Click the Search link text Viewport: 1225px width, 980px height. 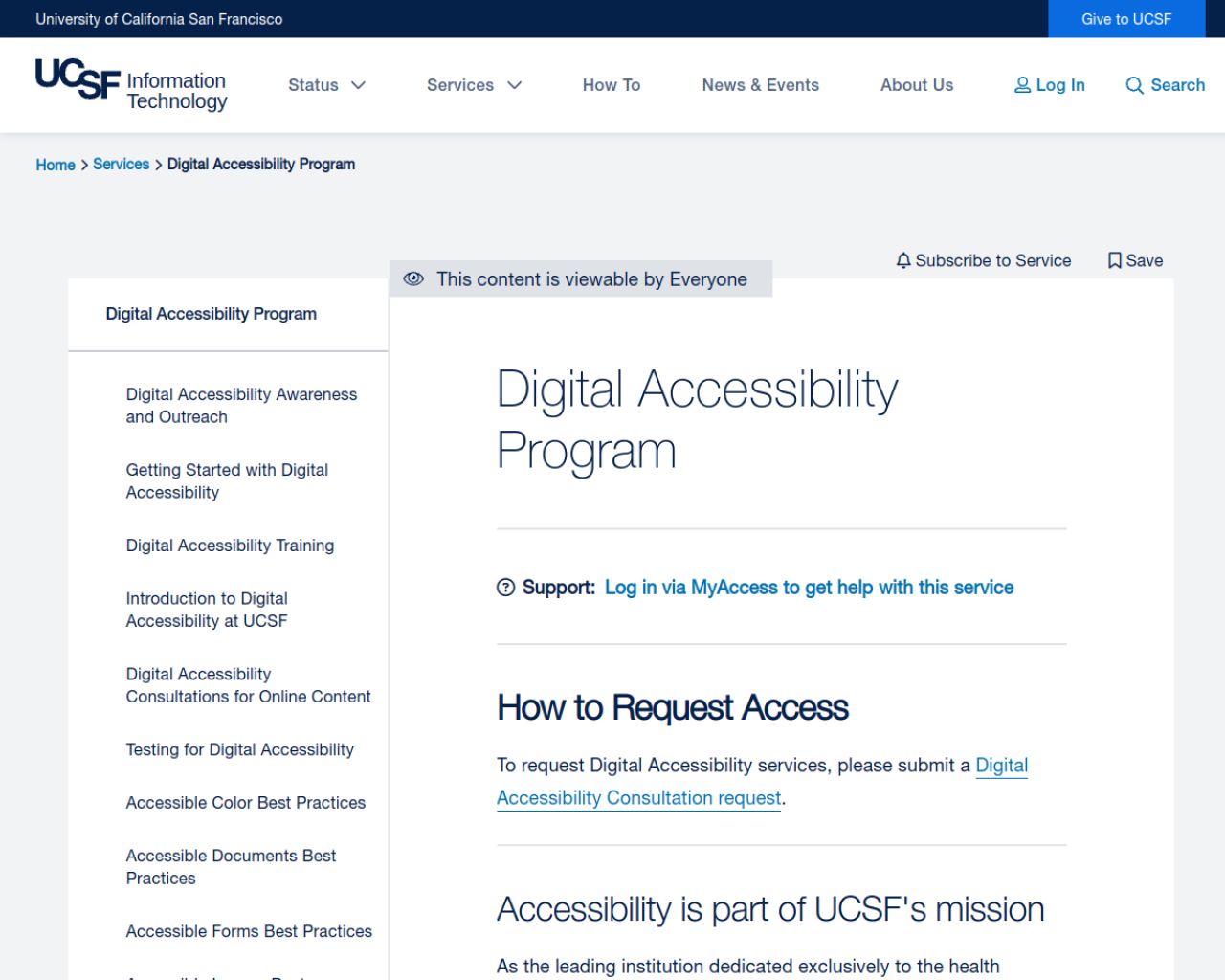point(1177,85)
